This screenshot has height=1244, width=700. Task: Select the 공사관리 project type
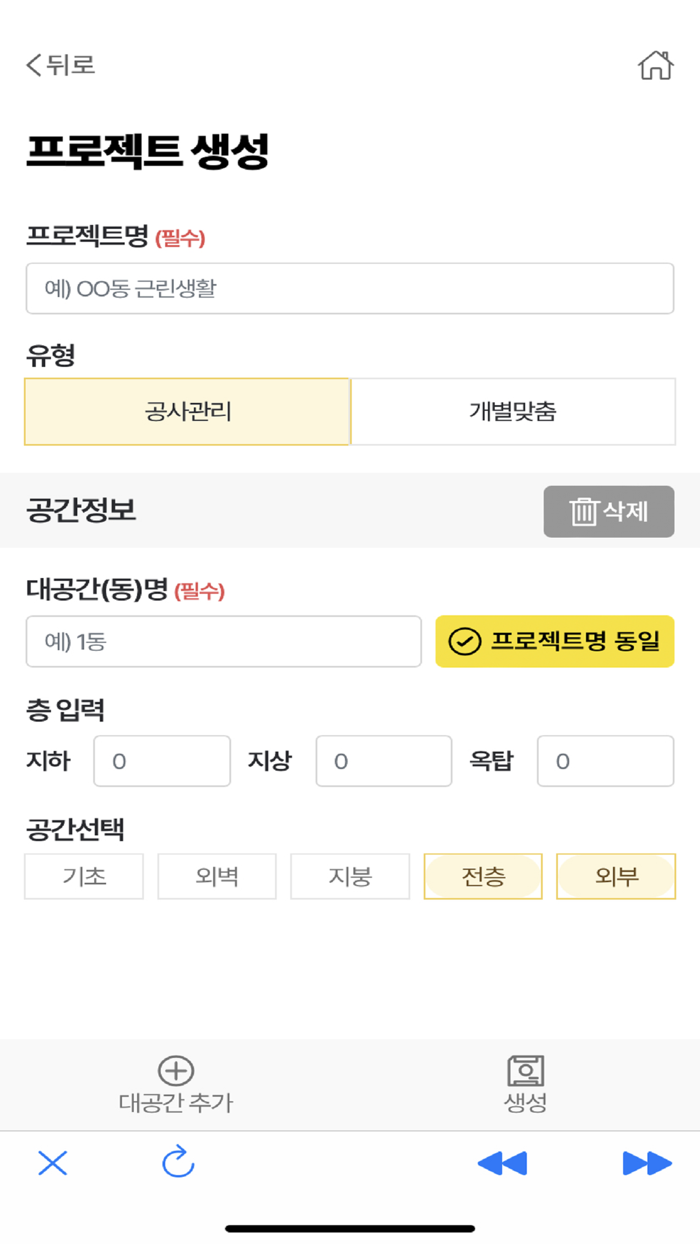tap(187, 411)
